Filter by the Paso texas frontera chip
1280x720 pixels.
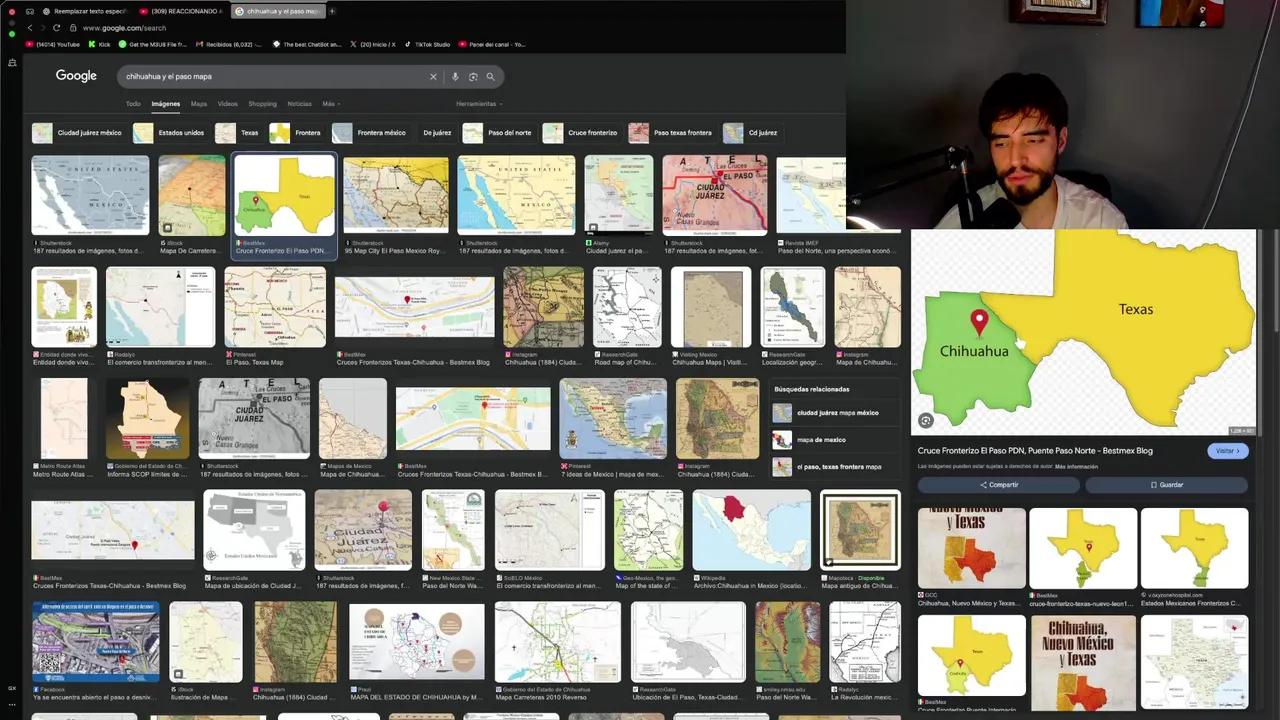click(x=672, y=133)
